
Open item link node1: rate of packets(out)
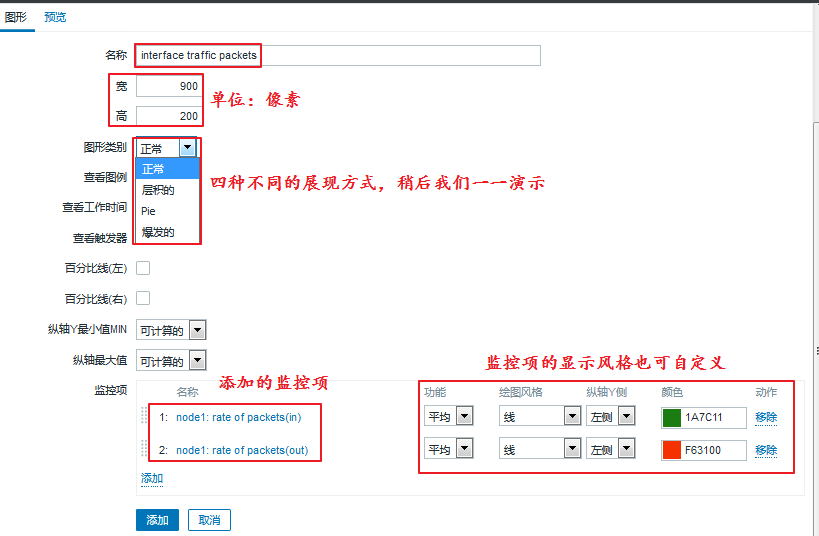[242, 450]
